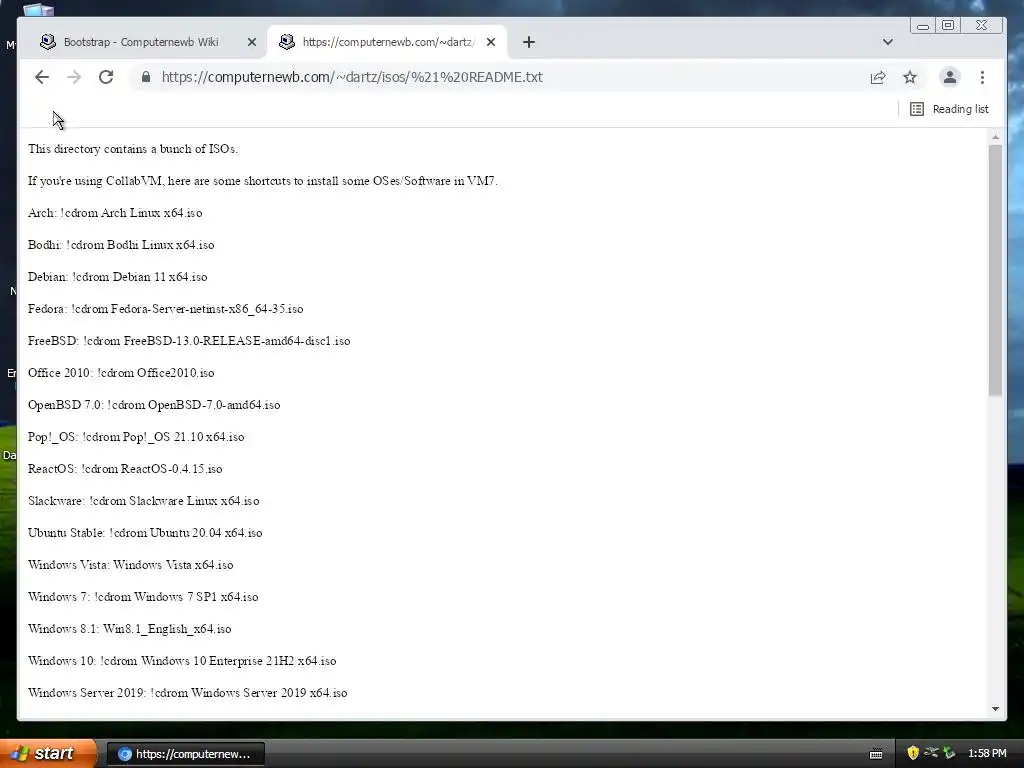Share this page icon
The image size is (1024, 768).
878,78
